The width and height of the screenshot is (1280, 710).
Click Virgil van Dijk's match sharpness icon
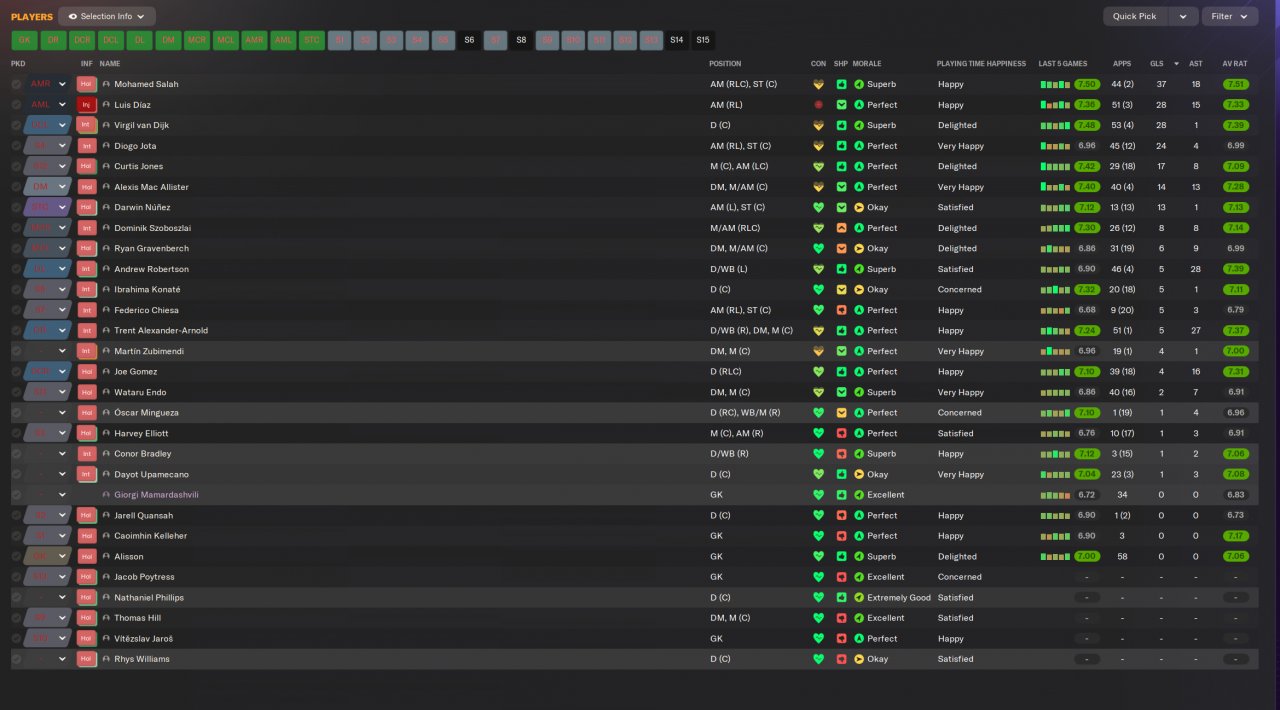[x=841, y=125]
